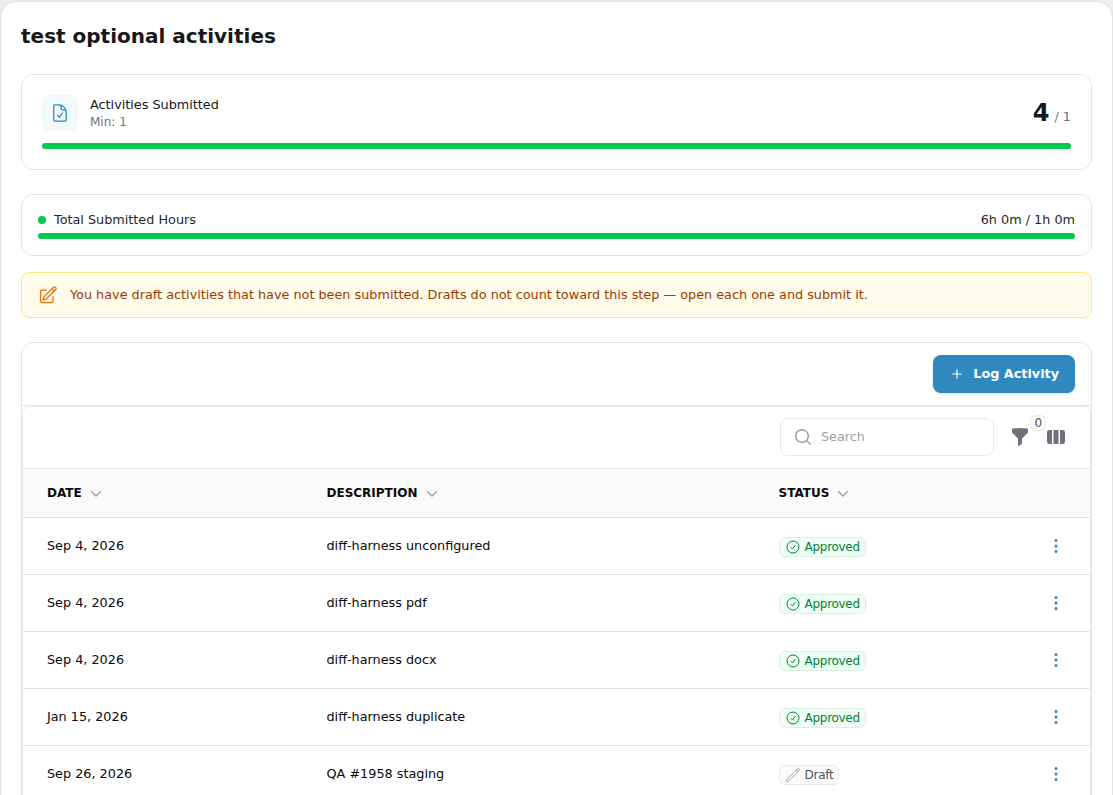Viewport: 1113px width, 795px height.
Task: Expand the DESCRIPTION column sort chevron
Action: click(432, 493)
